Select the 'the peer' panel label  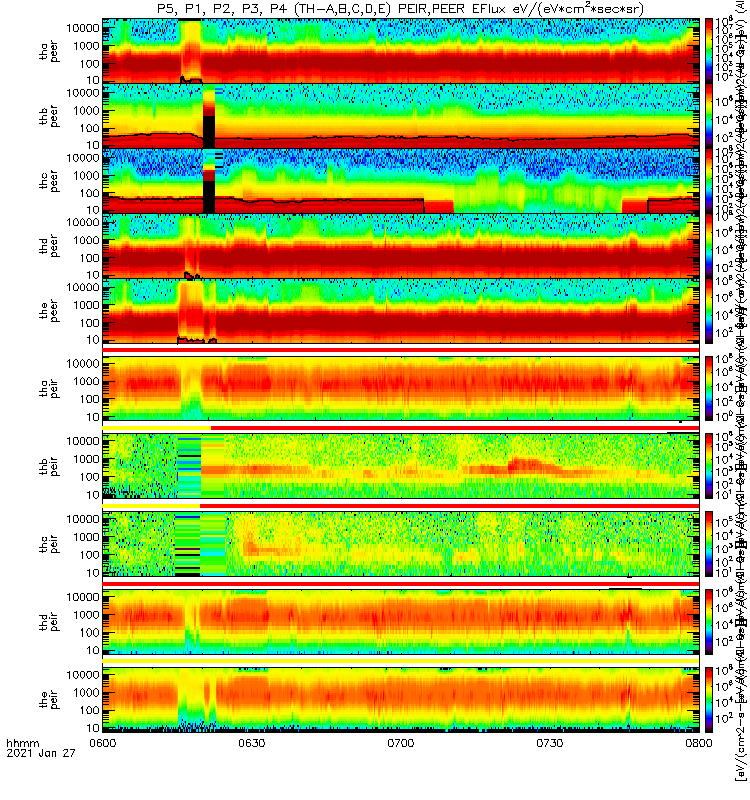click(x=48, y=311)
